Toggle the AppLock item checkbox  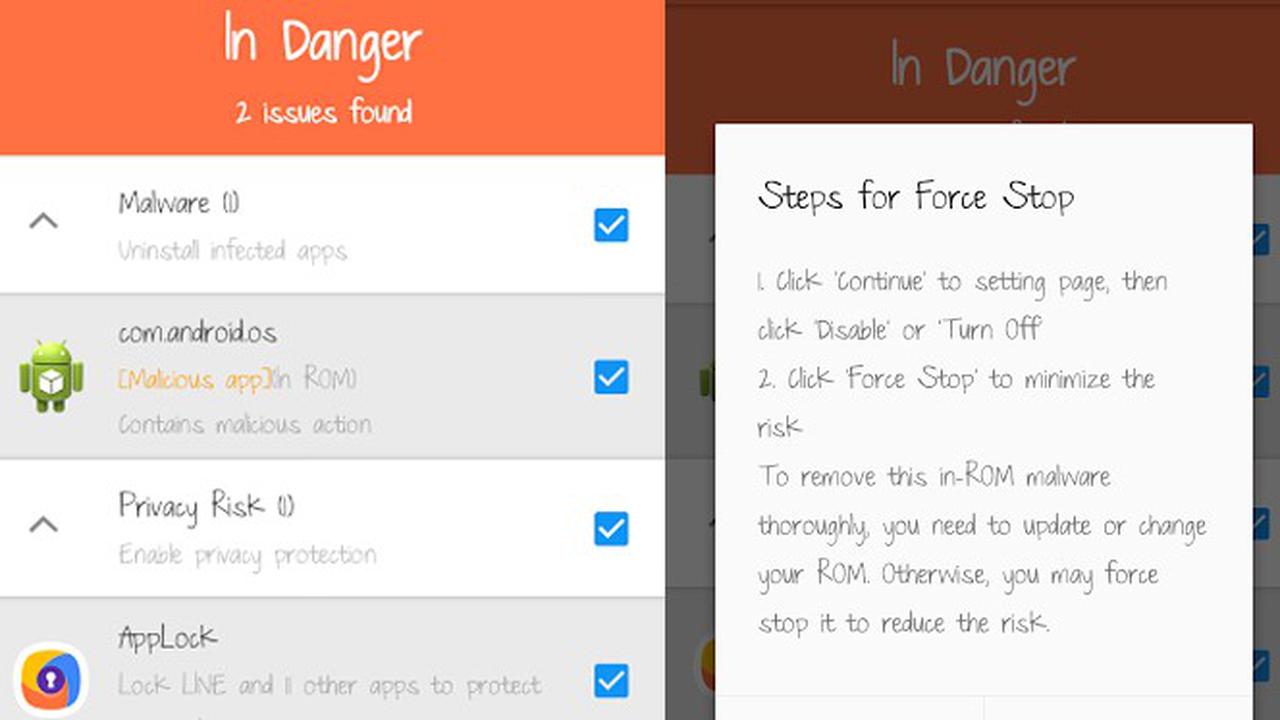pyautogui.click(x=611, y=680)
